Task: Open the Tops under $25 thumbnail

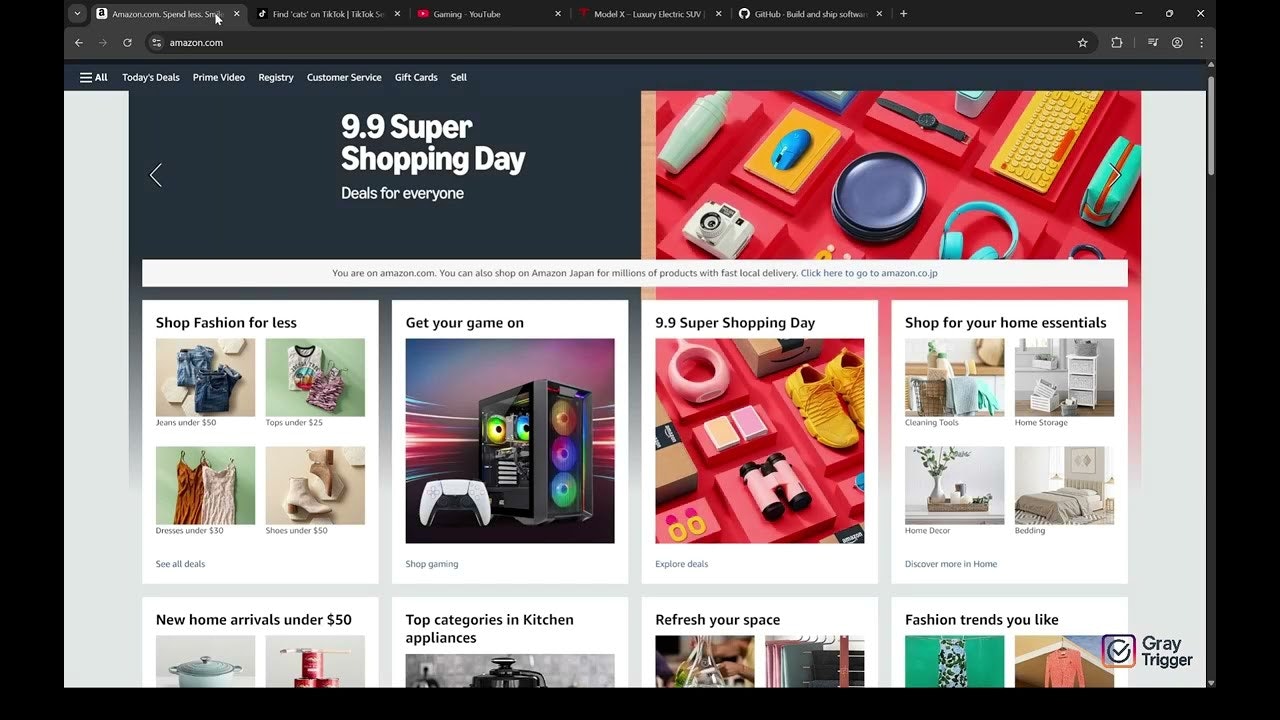Action: click(315, 377)
